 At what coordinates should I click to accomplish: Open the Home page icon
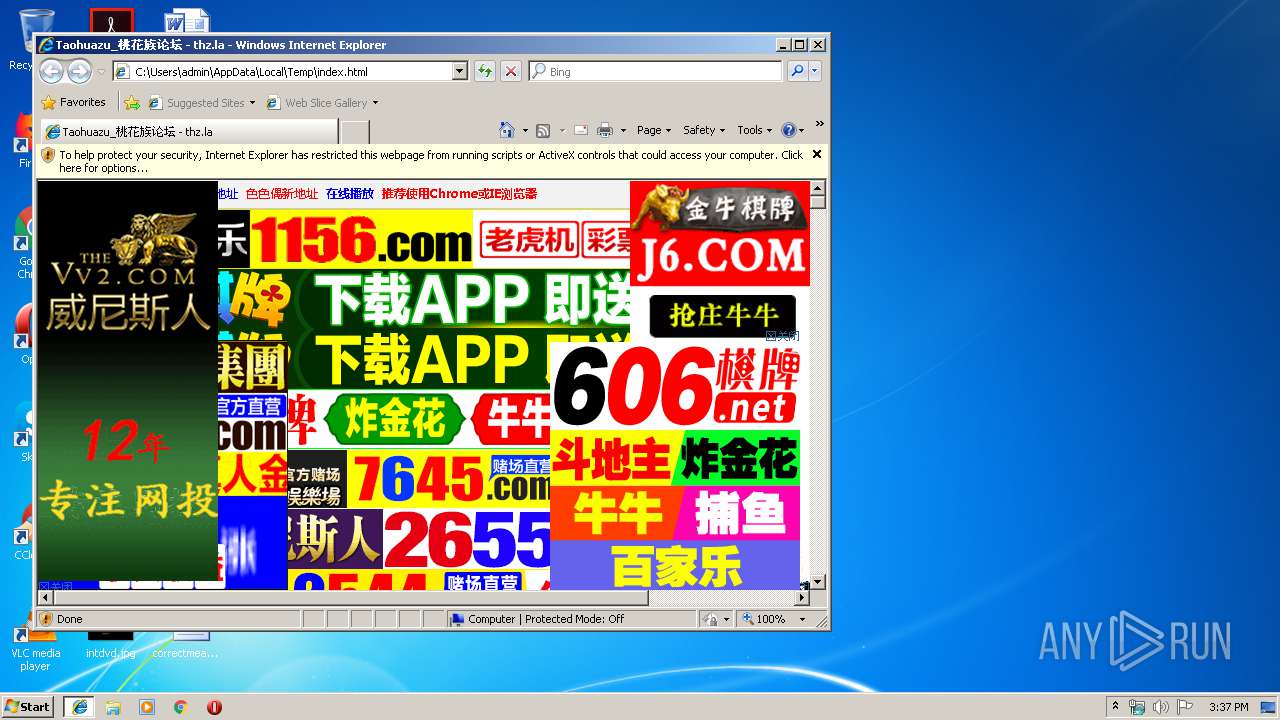(507, 130)
